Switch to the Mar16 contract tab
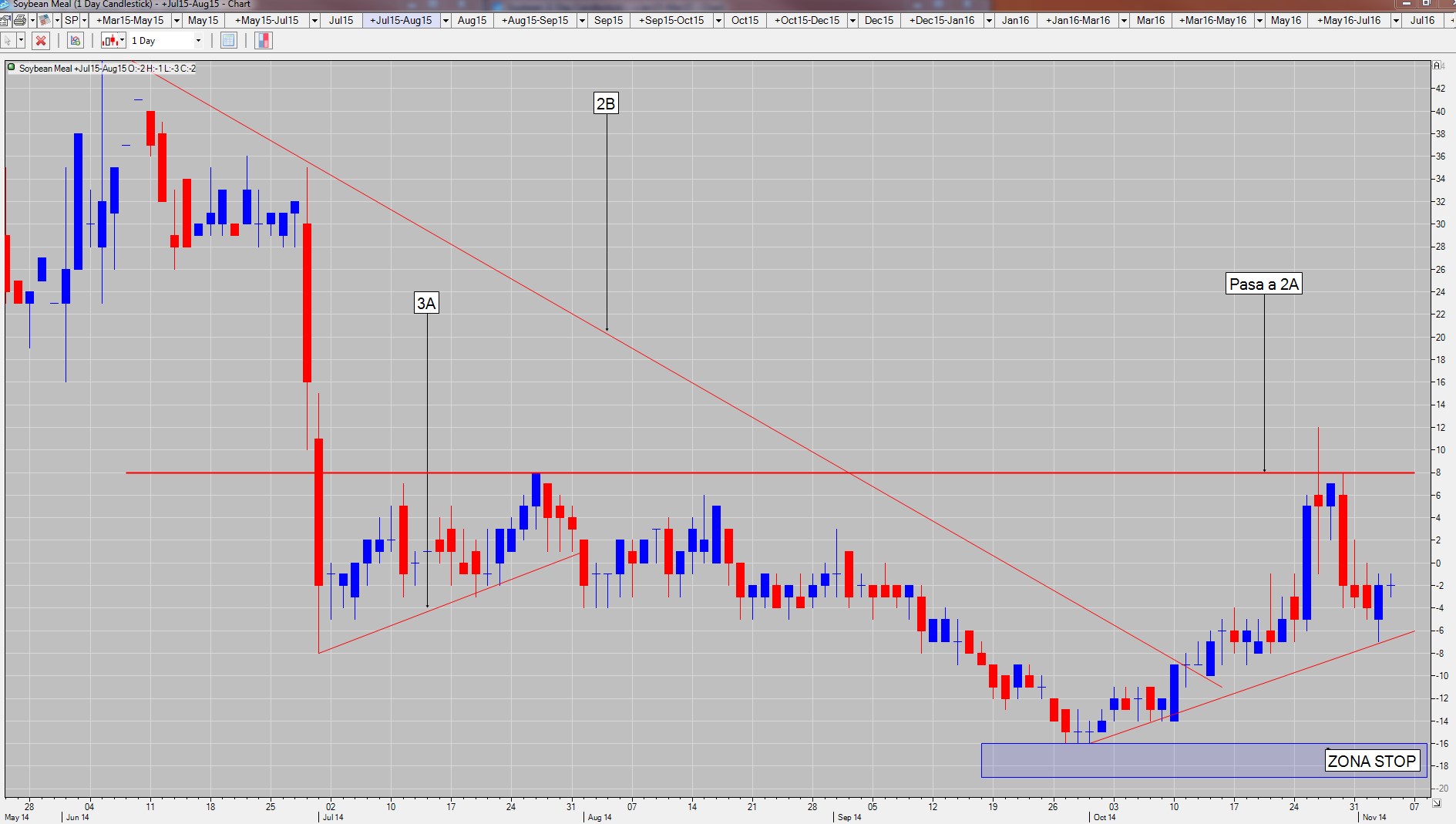 pyautogui.click(x=1151, y=20)
